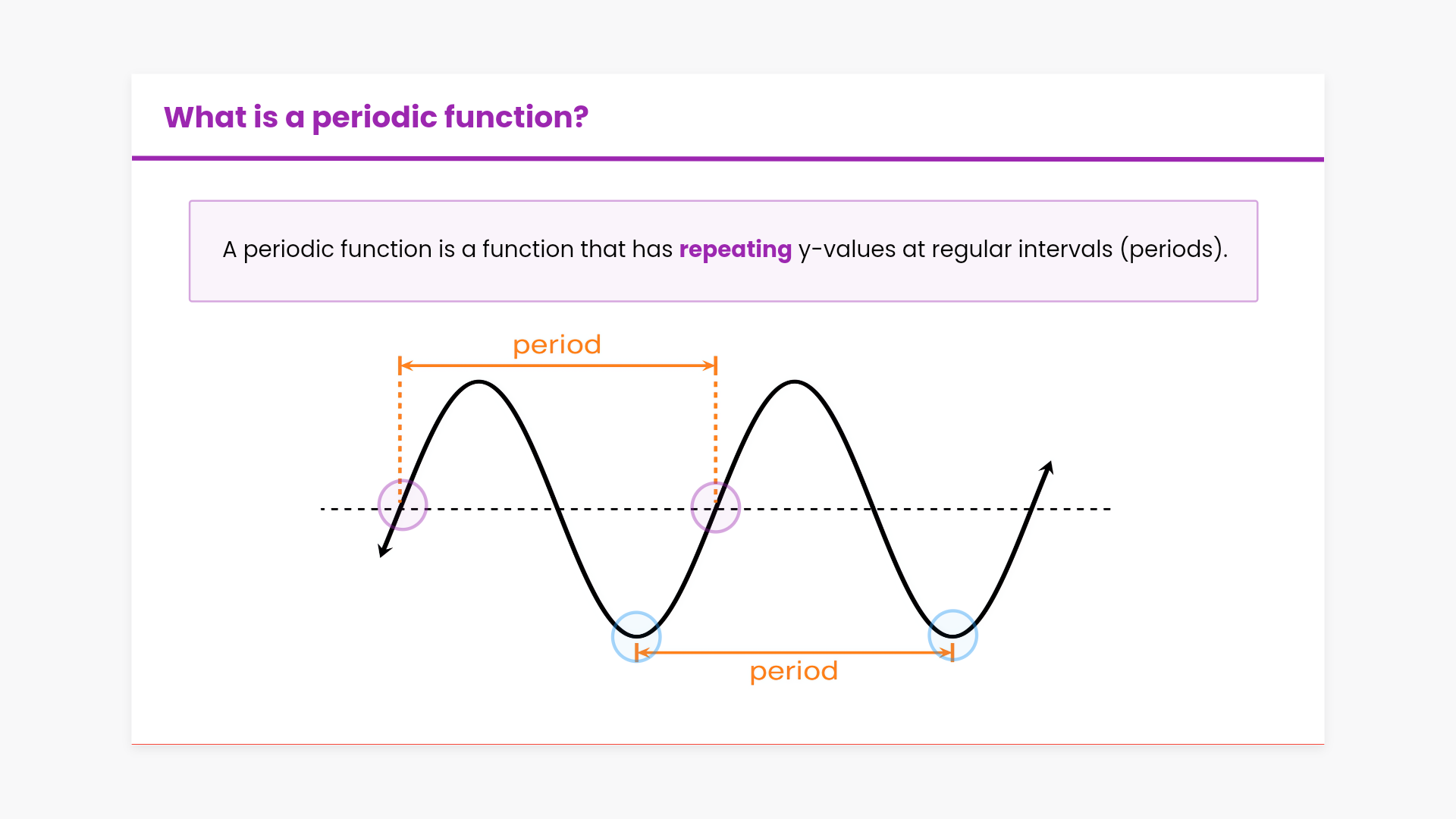Click the first peak of the wave

pyautogui.click(x=479, y=382)
